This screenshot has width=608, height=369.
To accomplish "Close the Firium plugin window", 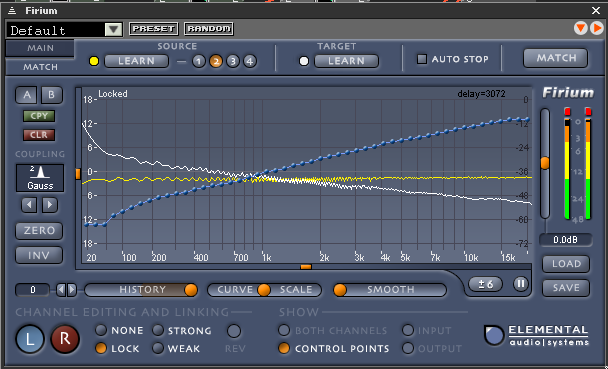I will [596, 11].
